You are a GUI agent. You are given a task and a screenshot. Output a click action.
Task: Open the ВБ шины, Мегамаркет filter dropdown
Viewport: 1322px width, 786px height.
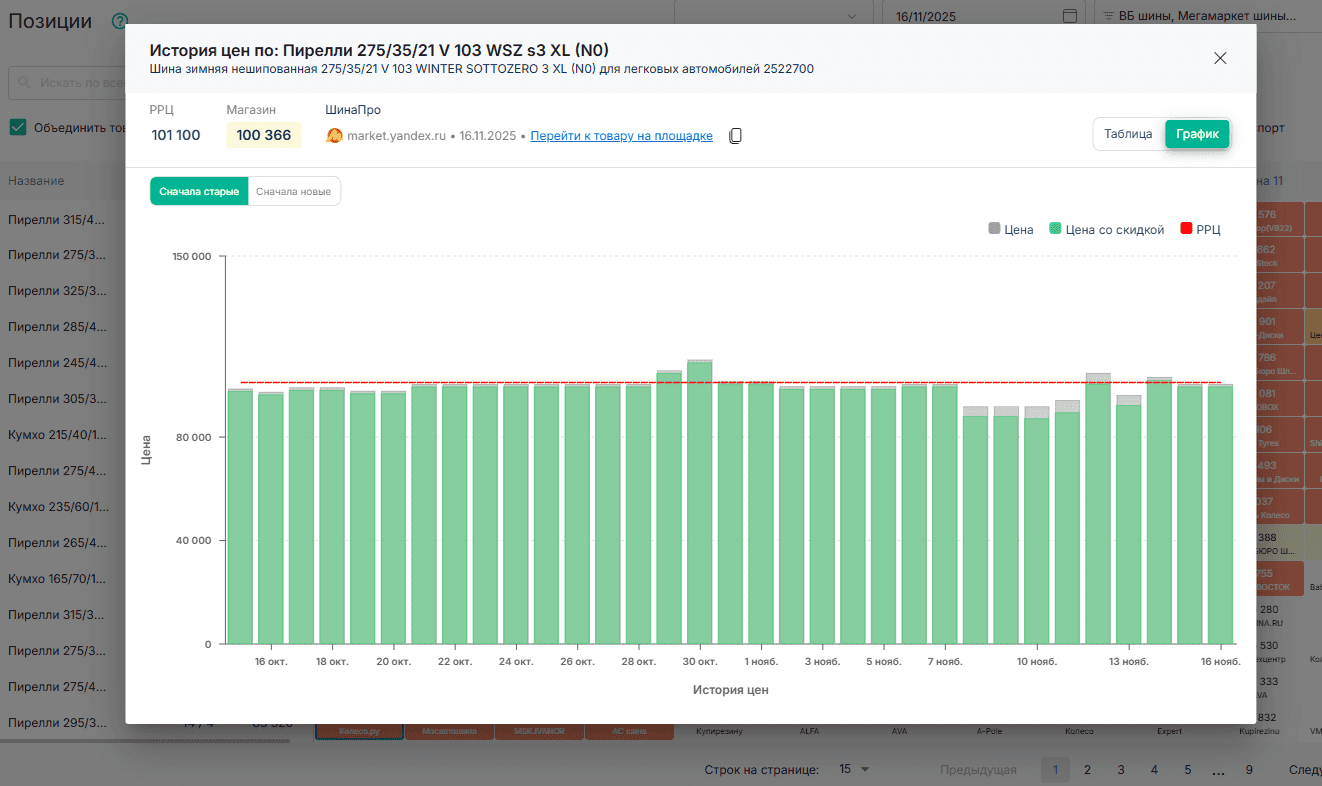click(1210, 16)
